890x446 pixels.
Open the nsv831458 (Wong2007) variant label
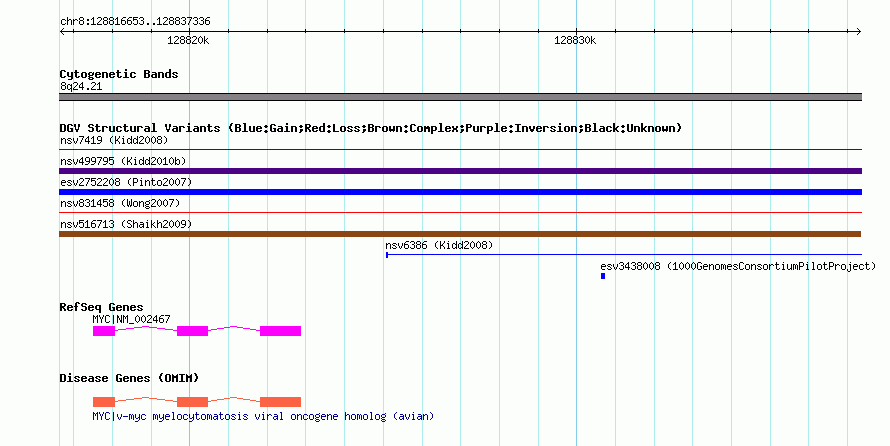pos(120,203)
